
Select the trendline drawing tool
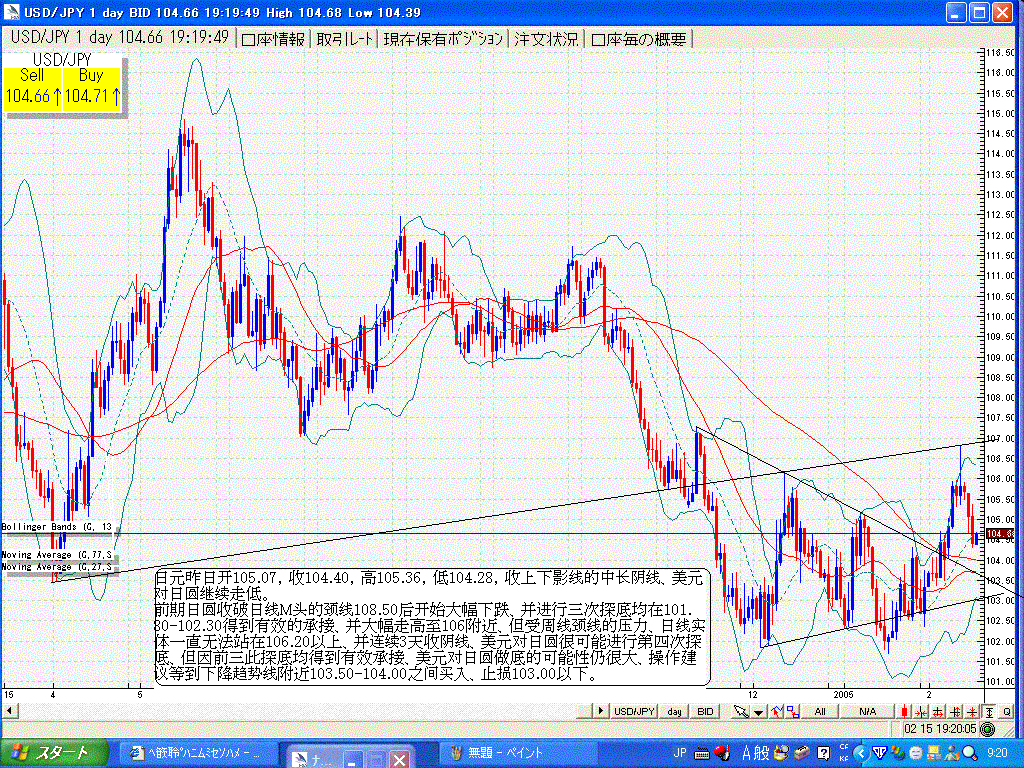tap(776, 711)
